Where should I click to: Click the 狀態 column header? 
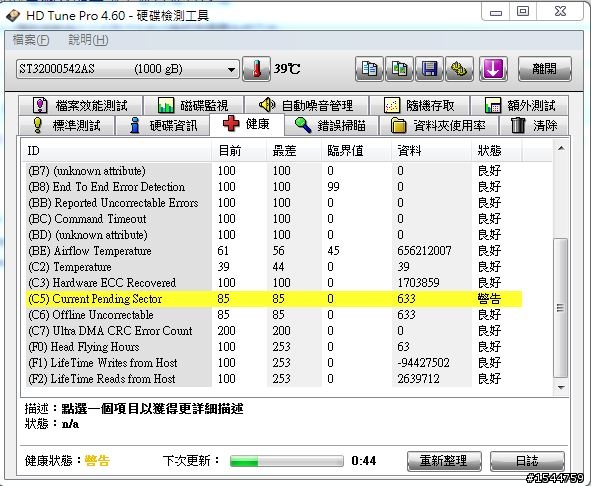pos(497,150)
